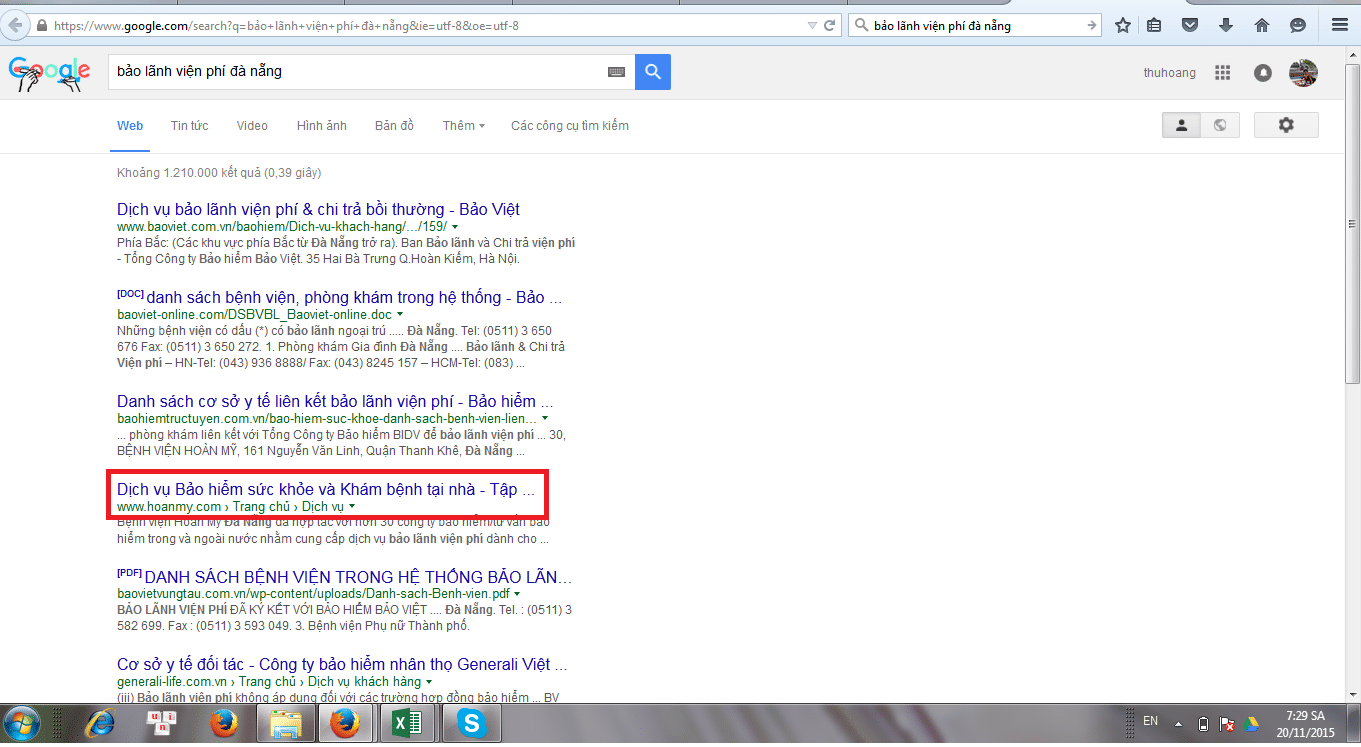Open the Firefox Hello smiley icon

point(1298,25)
